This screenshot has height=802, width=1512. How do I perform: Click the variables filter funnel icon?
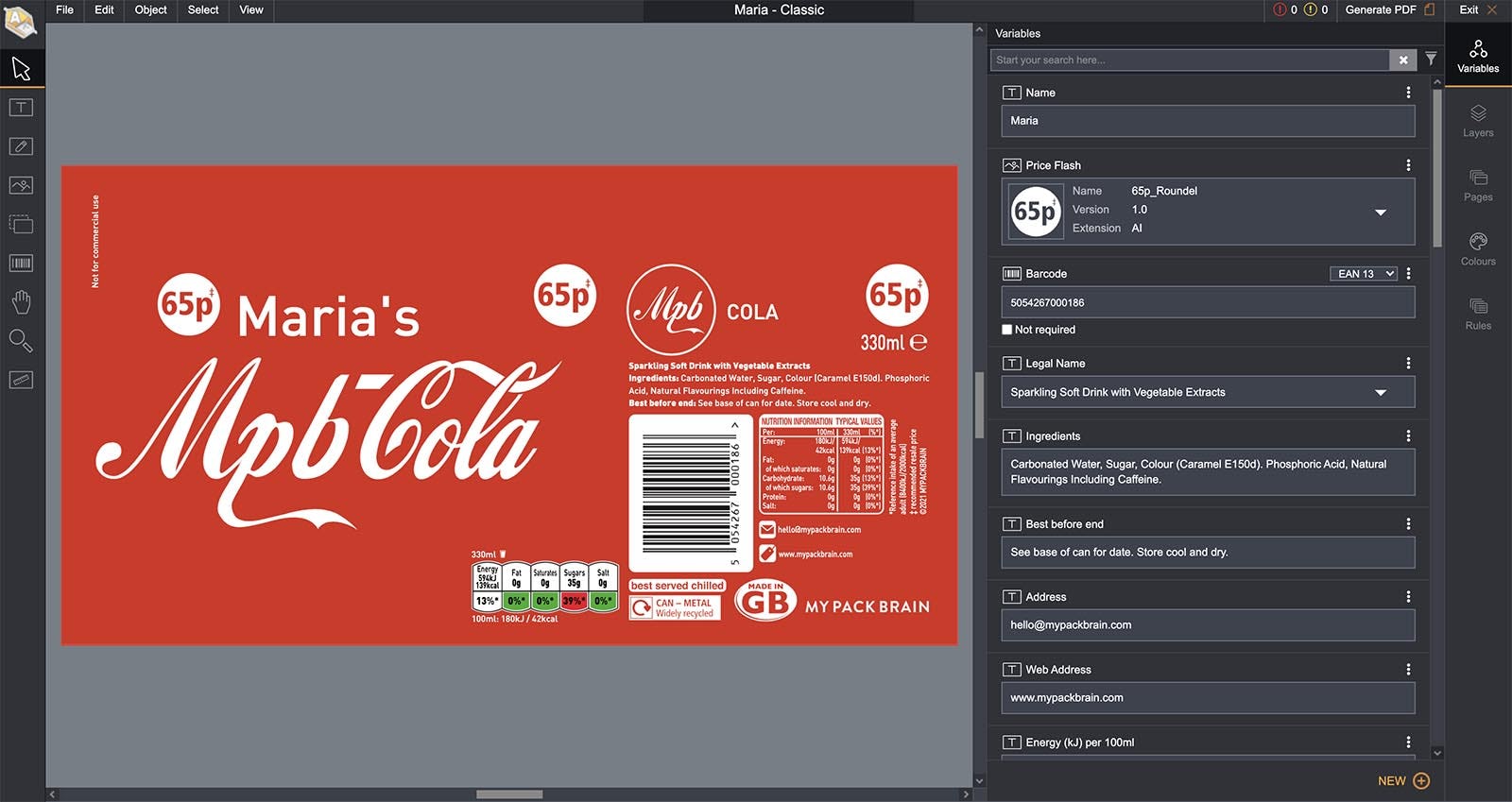pos(1431,59)
